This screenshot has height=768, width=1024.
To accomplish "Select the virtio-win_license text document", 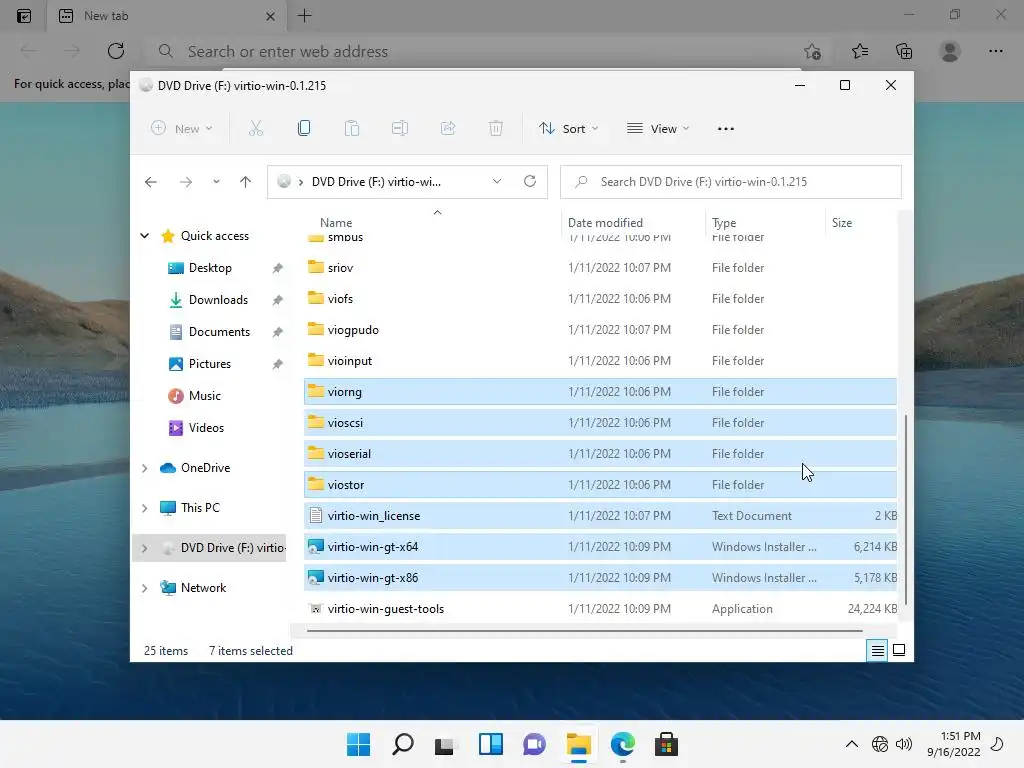I will 600,516.
